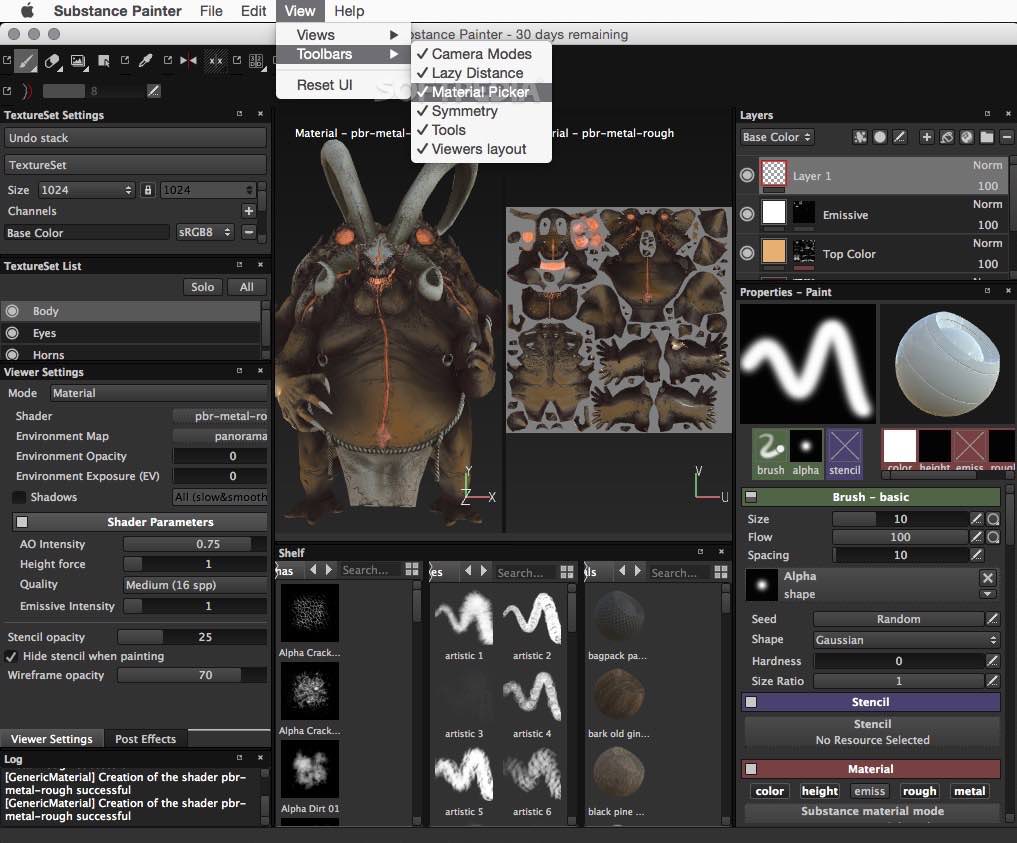Image resolution: width=1017 pixels, height=843 pixels.
Task: Toggle the metal material channel button
Action: [x=970, y=791]
